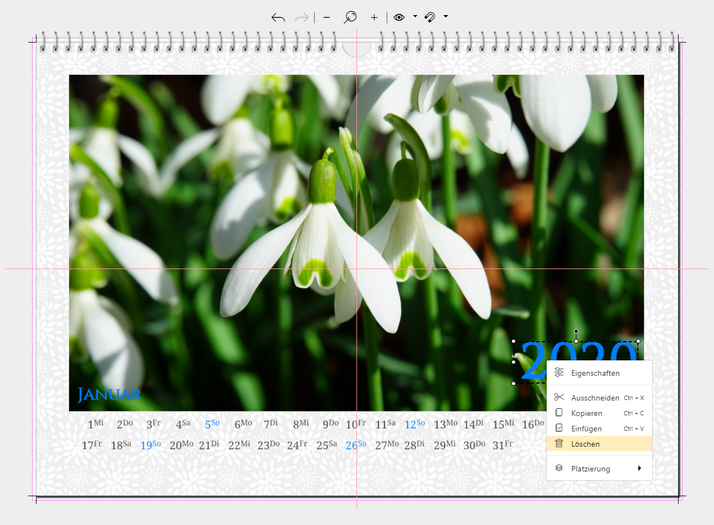714x525 pixels.
Task: Click the Eigenschaften sliders icon
Action: click(x=559, y=372)
